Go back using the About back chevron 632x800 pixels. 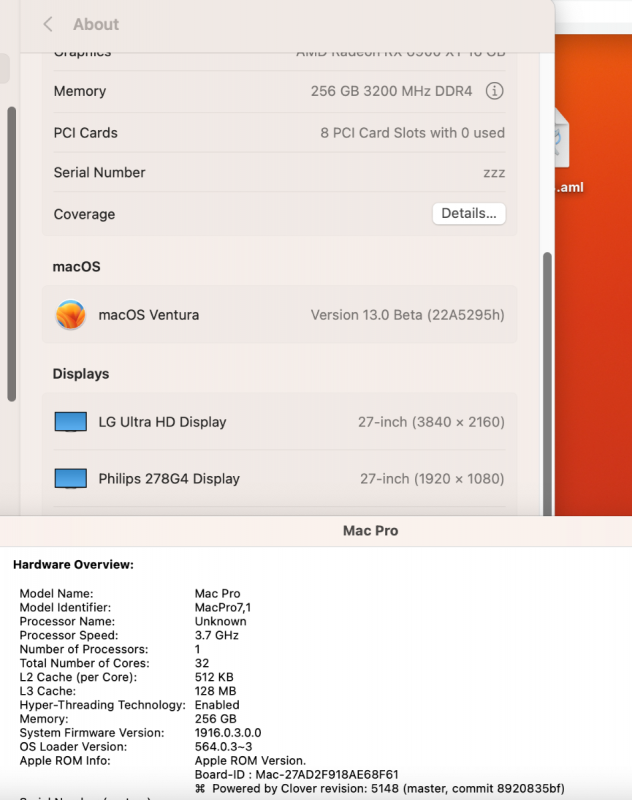[48, 24]
